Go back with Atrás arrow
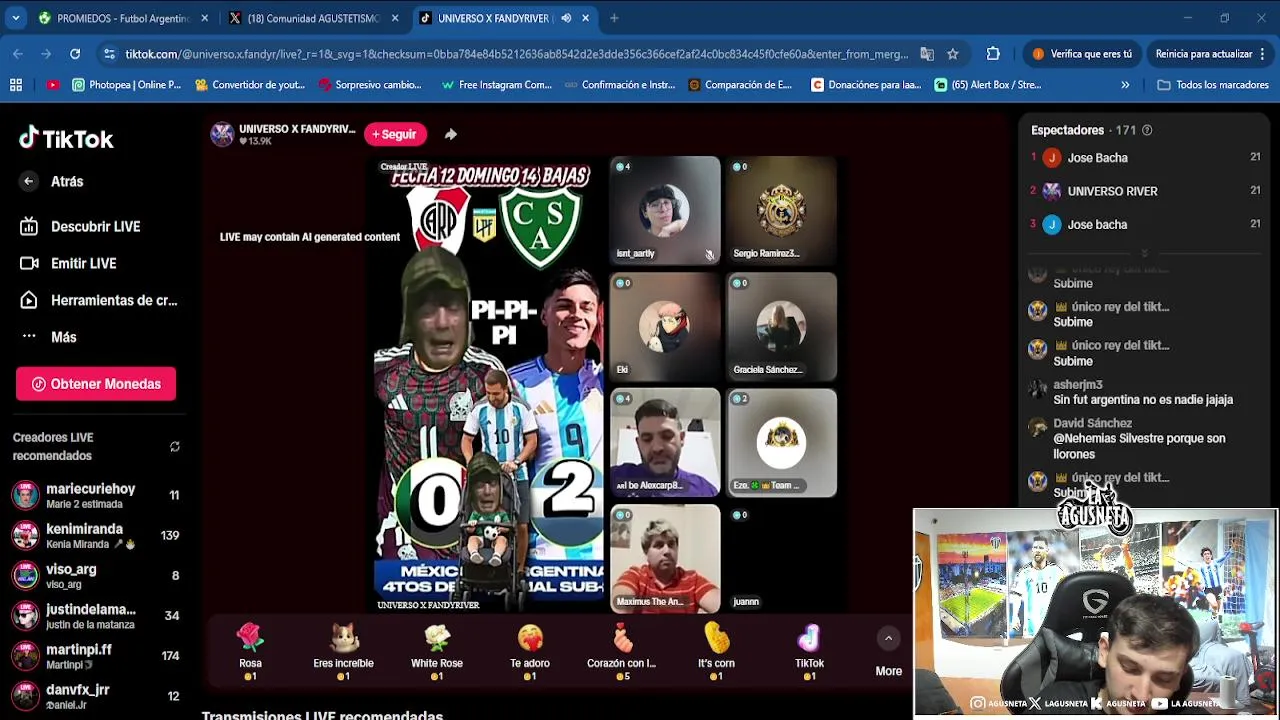The image size is (1280, 720). 29,181
